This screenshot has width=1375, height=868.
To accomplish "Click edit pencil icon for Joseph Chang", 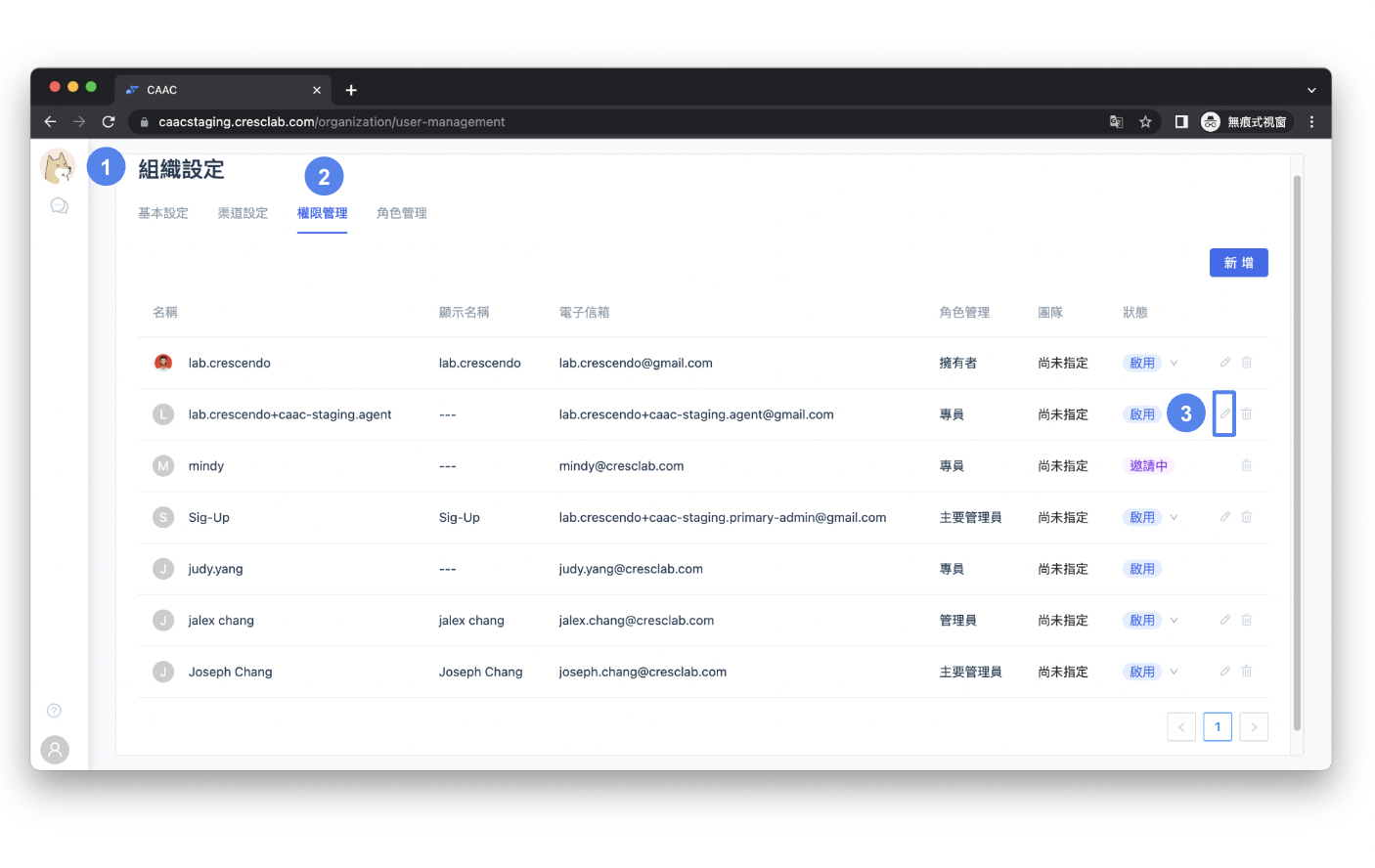I will [x=1224, y=672].
